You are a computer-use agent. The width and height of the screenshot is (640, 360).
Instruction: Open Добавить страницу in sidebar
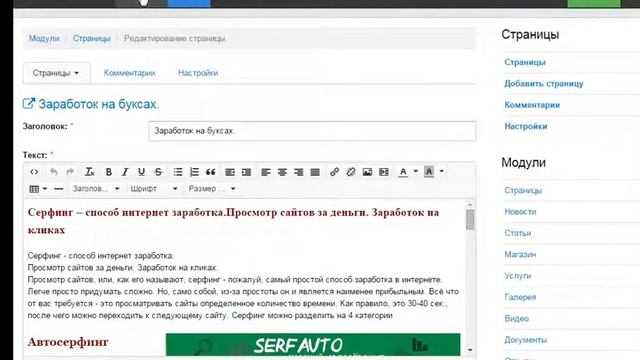544,84
